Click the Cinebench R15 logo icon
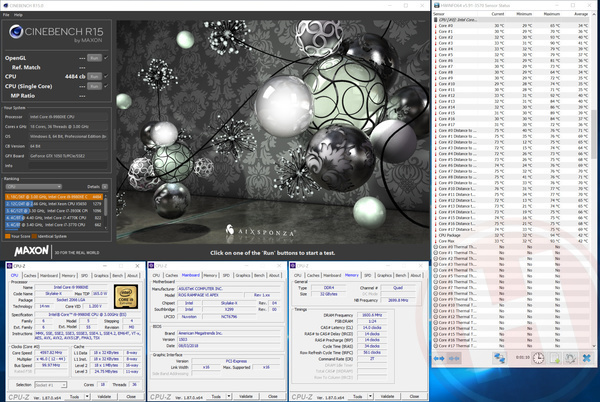The height and width of the screenshot is (402, 600). pyautogui.click(x=16, y=32)
